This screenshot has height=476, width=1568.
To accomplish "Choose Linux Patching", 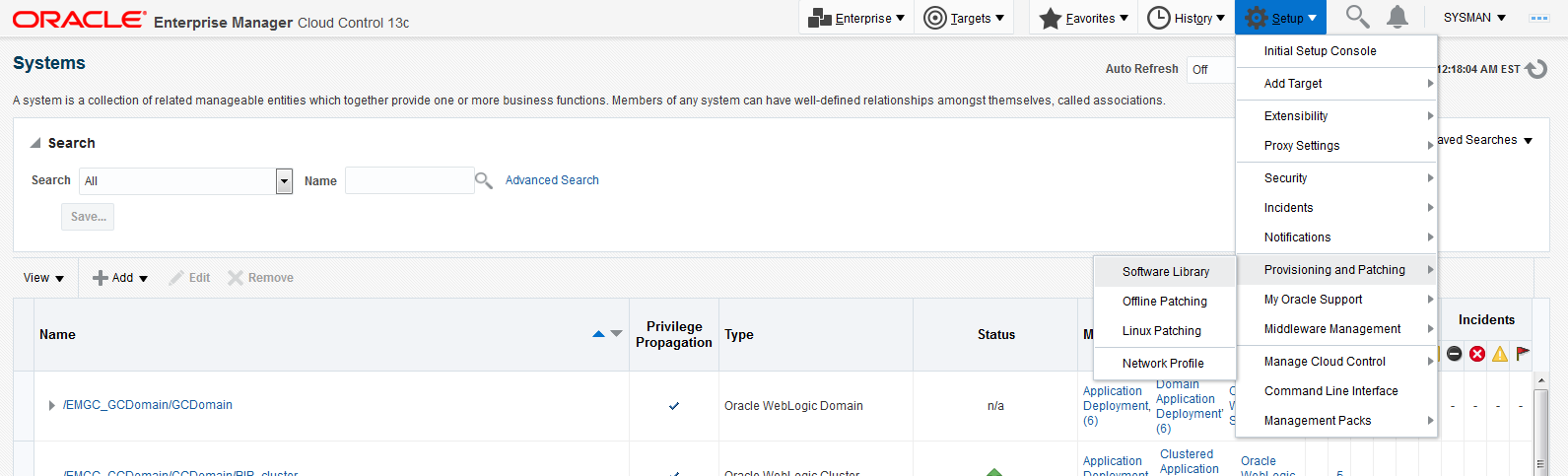I will 1165,331.
